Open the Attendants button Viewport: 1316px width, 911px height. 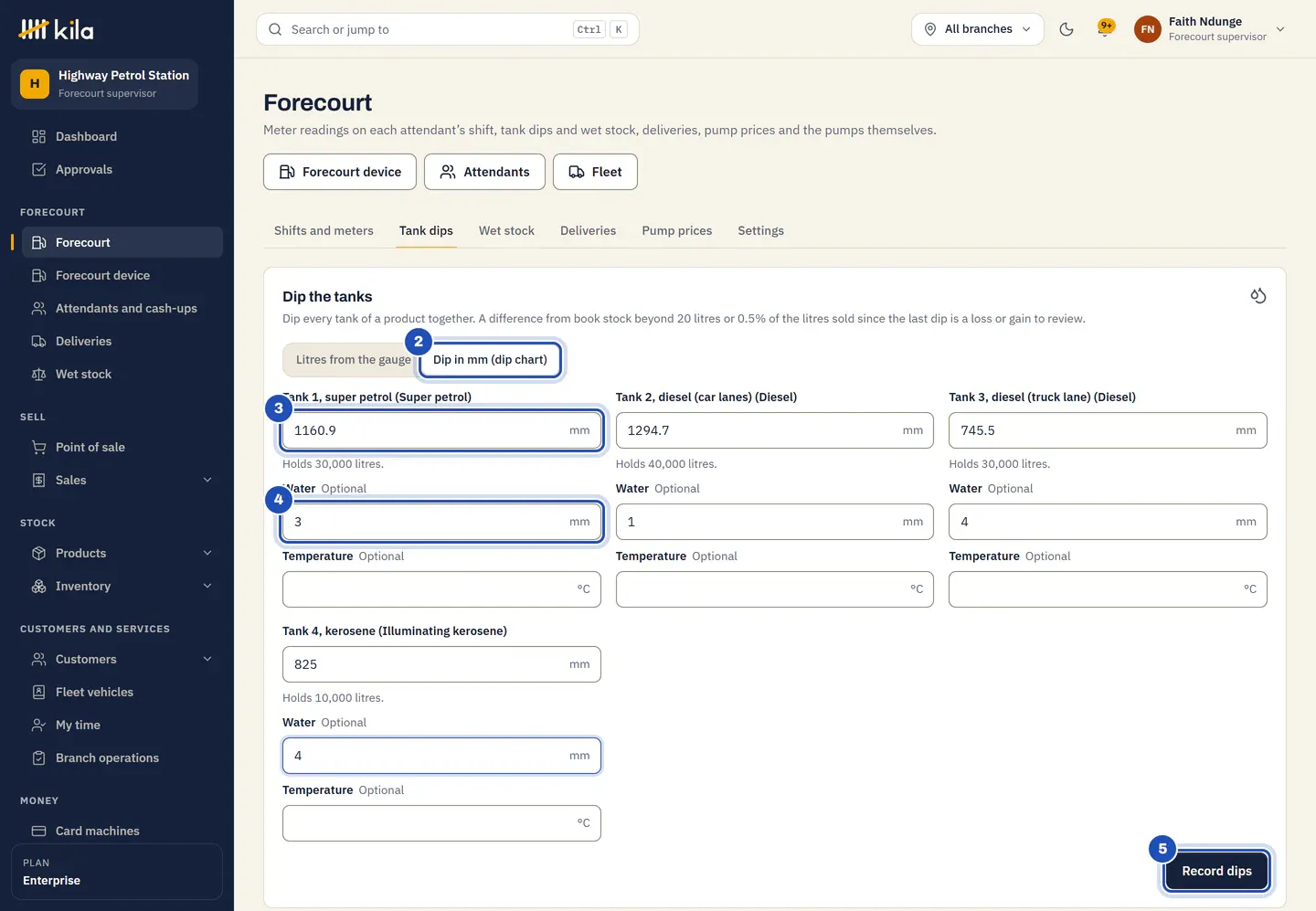(484, 172)
